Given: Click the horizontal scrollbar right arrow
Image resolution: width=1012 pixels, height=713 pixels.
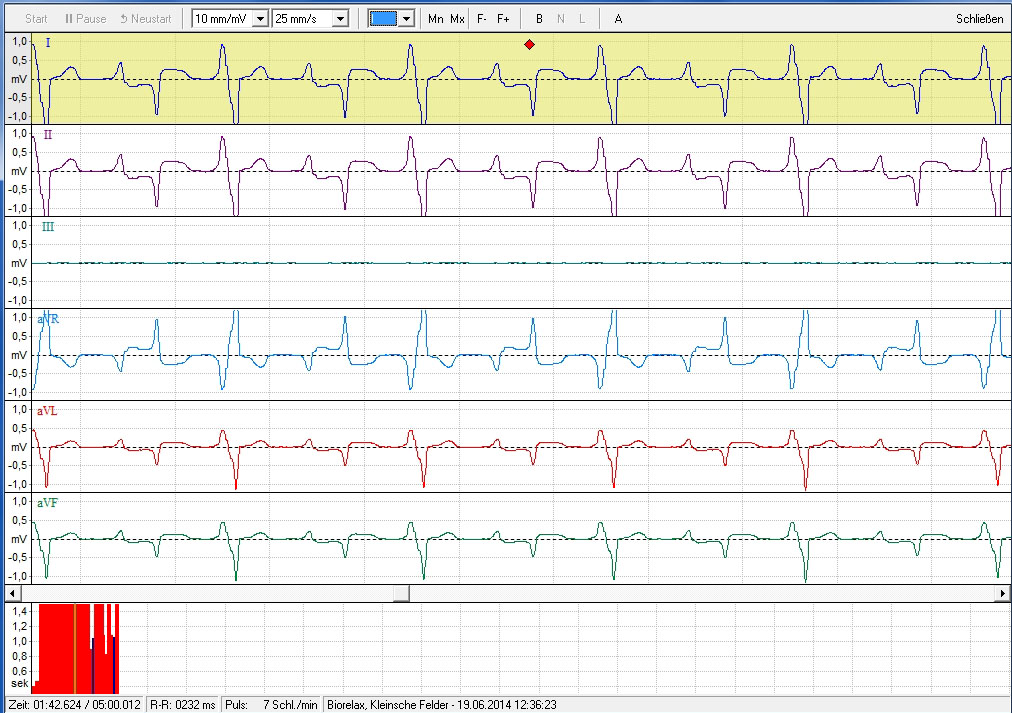Looking at the screenshot, I should (1003, 593).
